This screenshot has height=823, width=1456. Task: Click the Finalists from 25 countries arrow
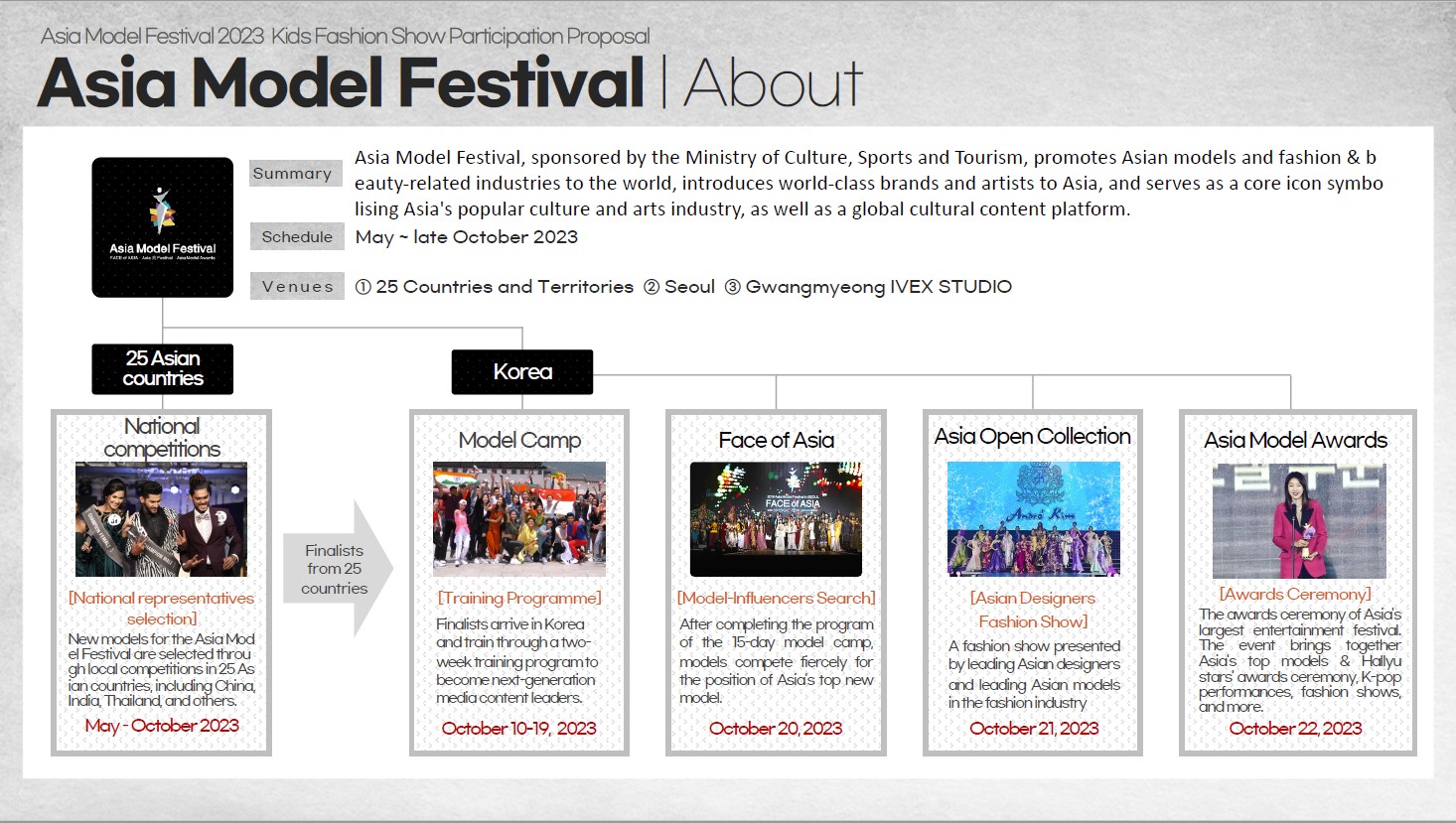(337, 569)
